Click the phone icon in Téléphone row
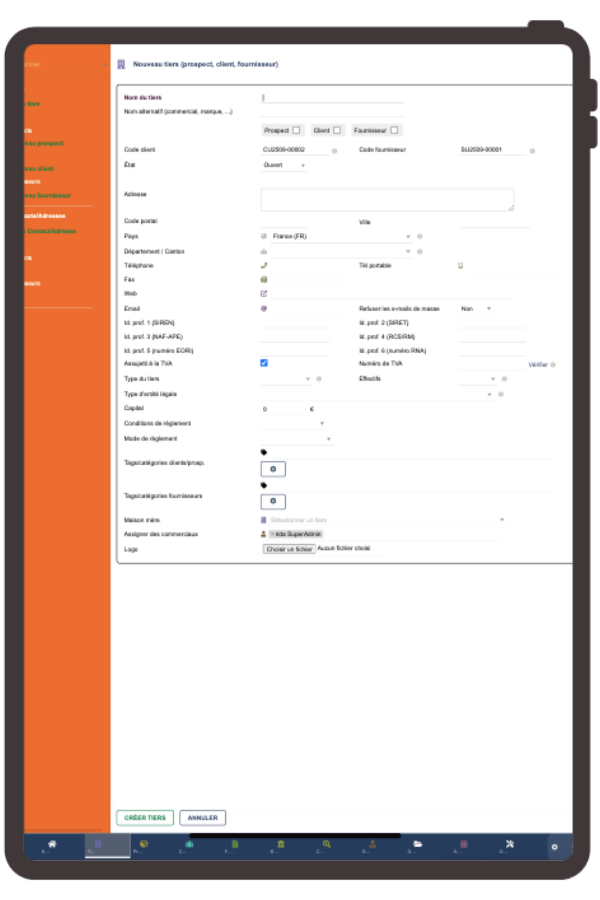600x900 pixels. pyautogui.click(x=264, y=265)
